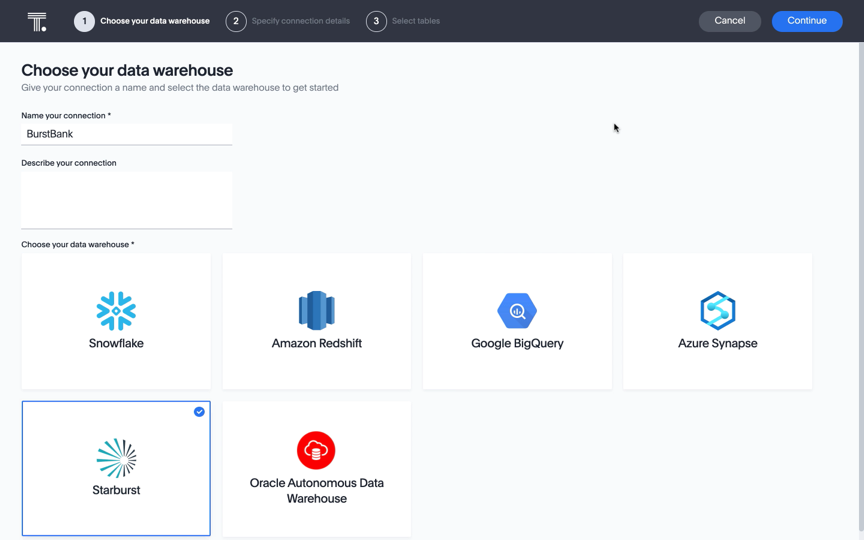Click the ThoughtSpot logo in header
This screenshot has width=864, height=540.
click(x=37, y=21)
